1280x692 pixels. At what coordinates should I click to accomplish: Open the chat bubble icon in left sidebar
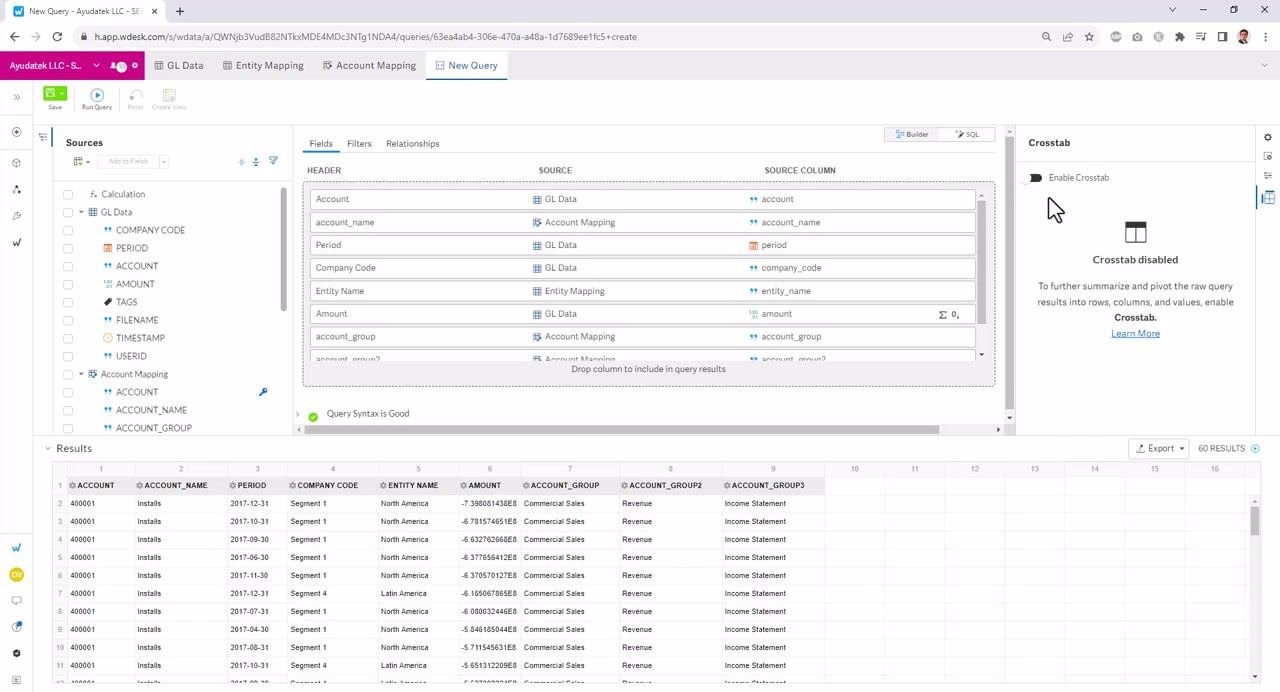point(16,601)
